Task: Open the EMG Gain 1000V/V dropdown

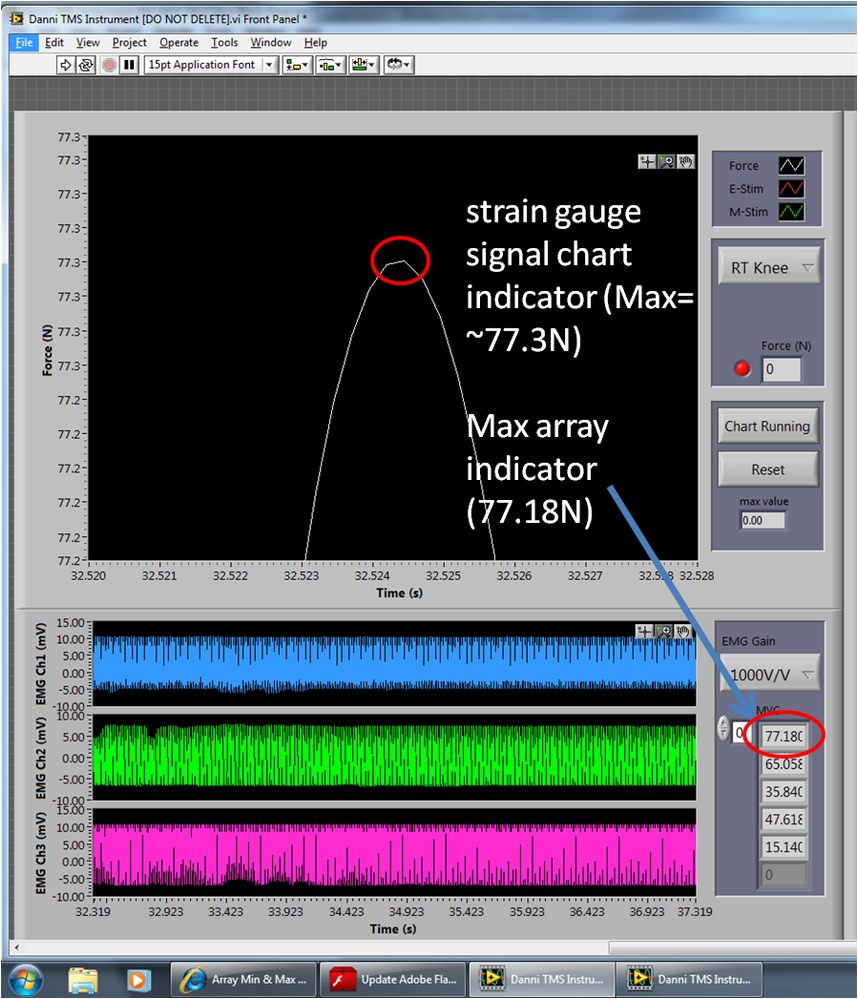Action: click(769, 675)
